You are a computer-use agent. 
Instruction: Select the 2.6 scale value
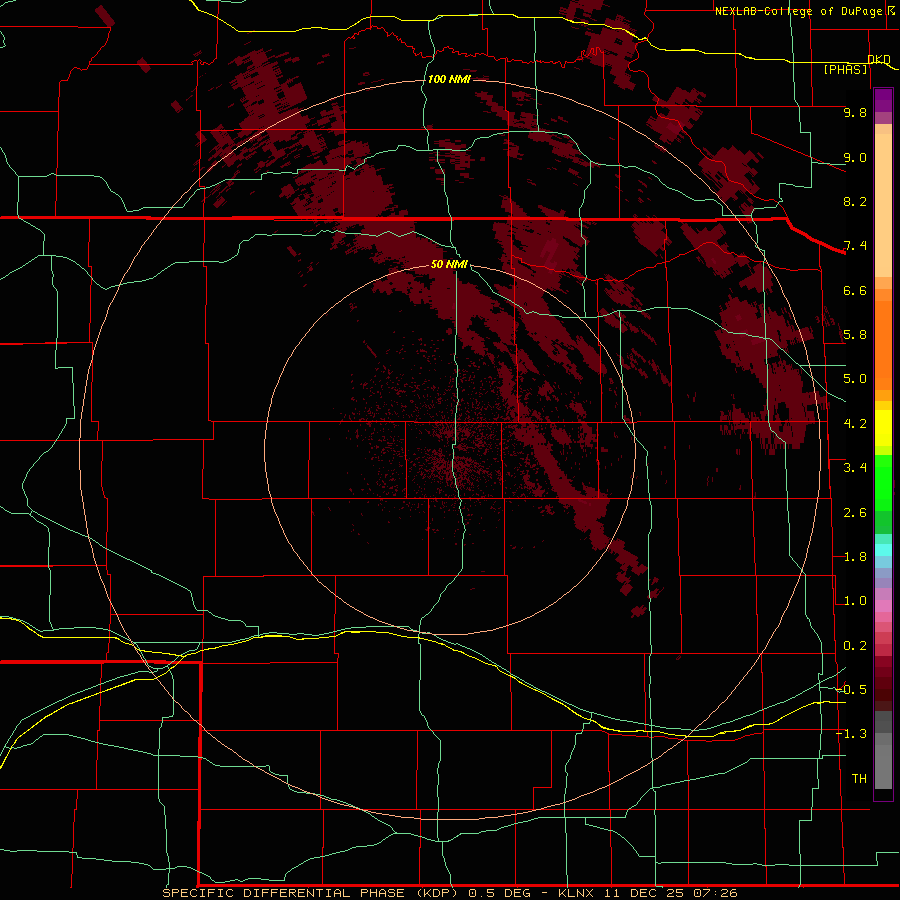coord(855,513)
